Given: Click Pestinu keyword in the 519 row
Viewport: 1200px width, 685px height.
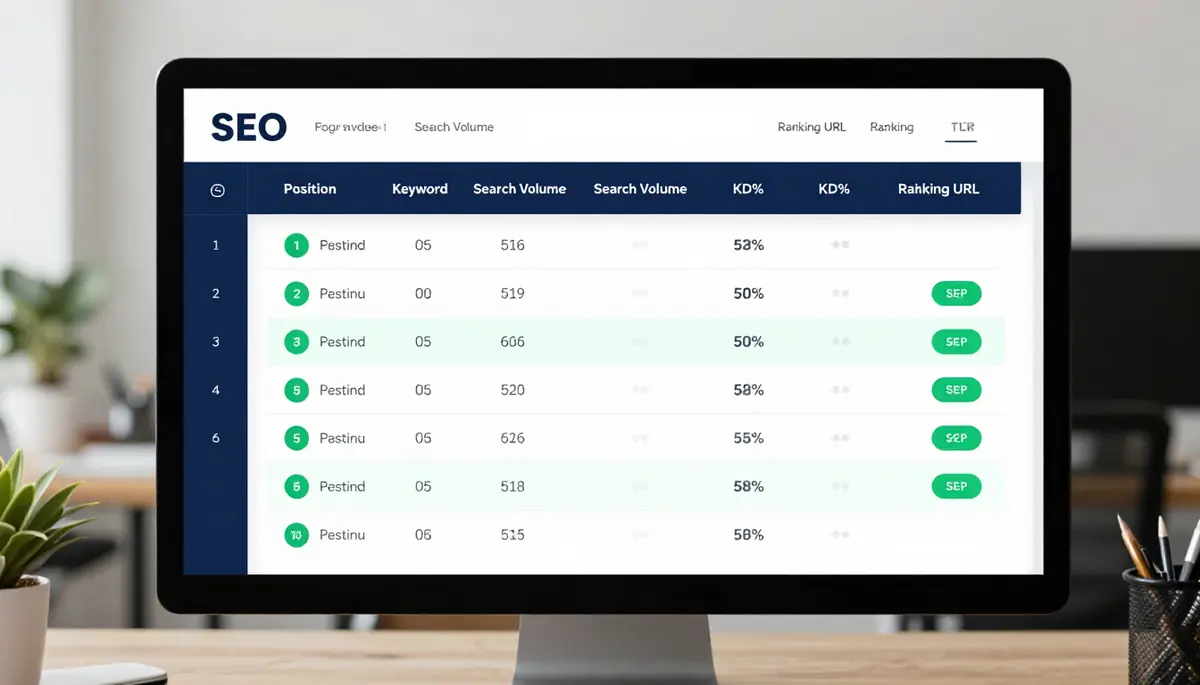Looking at the screenshot, I should [342, 294].
